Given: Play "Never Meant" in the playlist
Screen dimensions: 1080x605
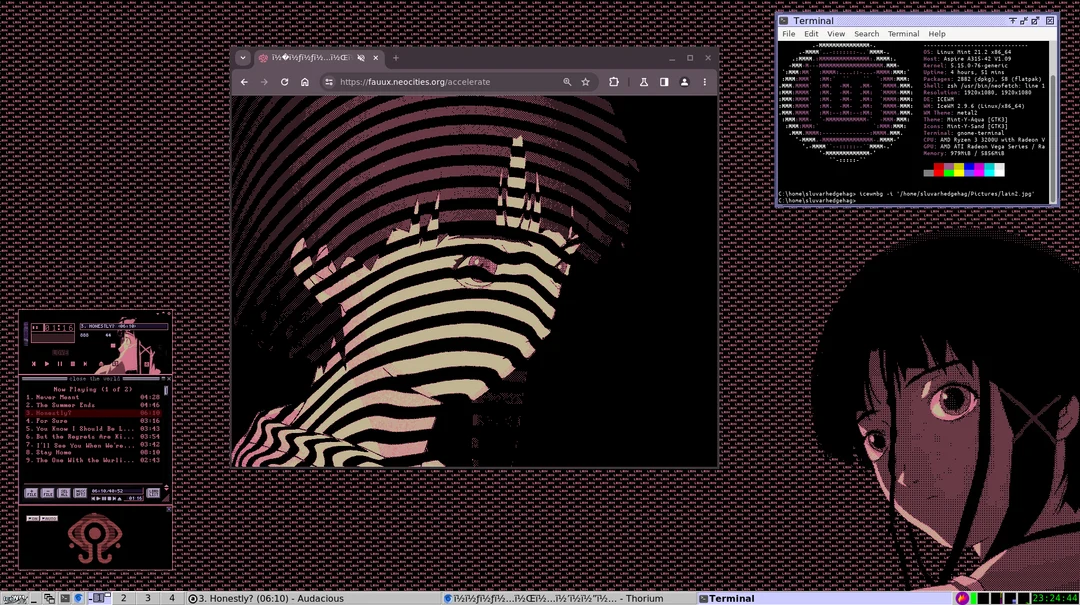Looking at the screenshot, I should (57, 397).
